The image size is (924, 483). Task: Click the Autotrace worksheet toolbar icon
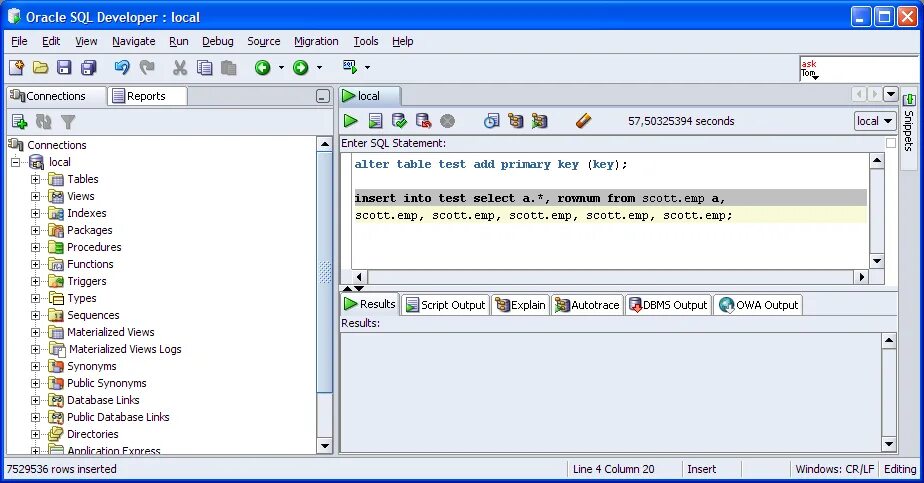[x=540, y=121]
